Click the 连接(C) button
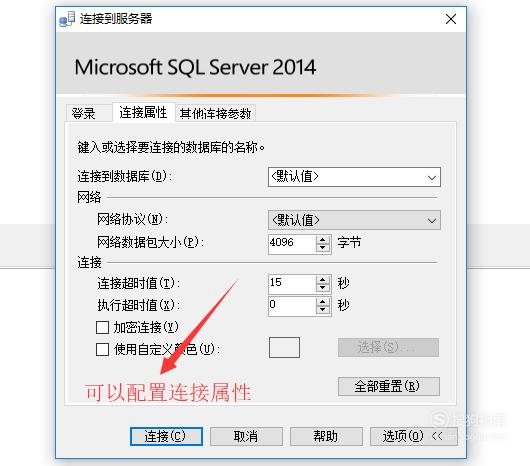 point(166,436)
